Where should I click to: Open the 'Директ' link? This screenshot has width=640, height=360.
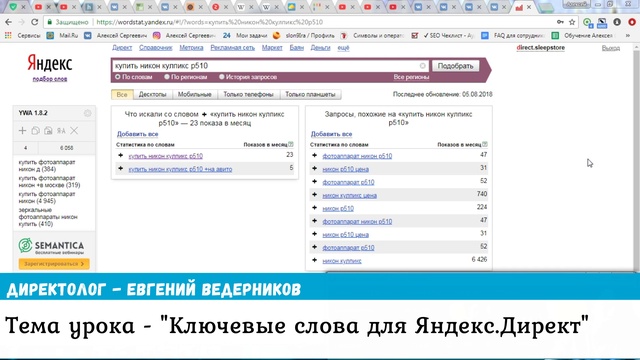pos(122,48)
